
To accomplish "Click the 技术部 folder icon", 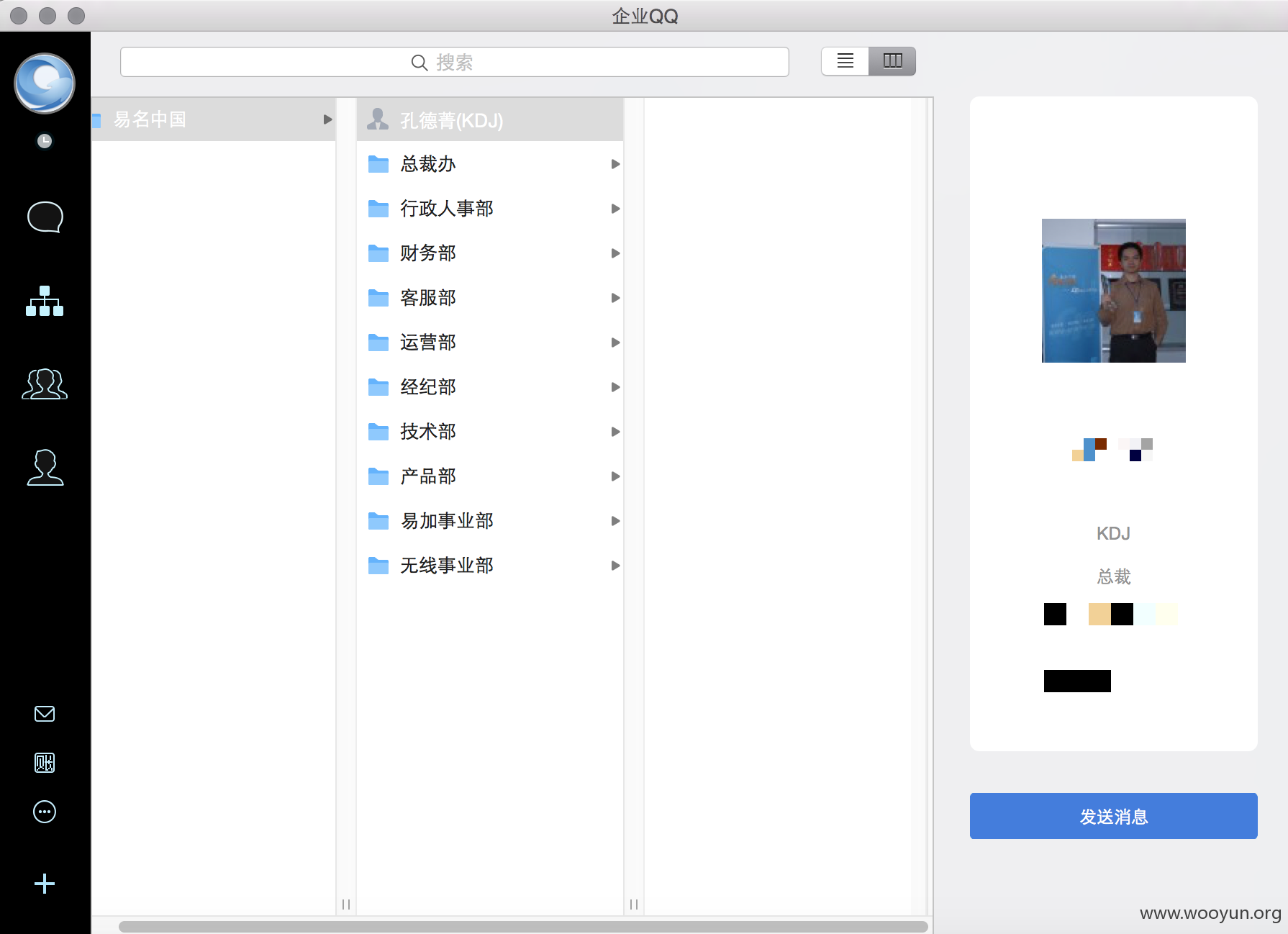I will tap(378, 432).
